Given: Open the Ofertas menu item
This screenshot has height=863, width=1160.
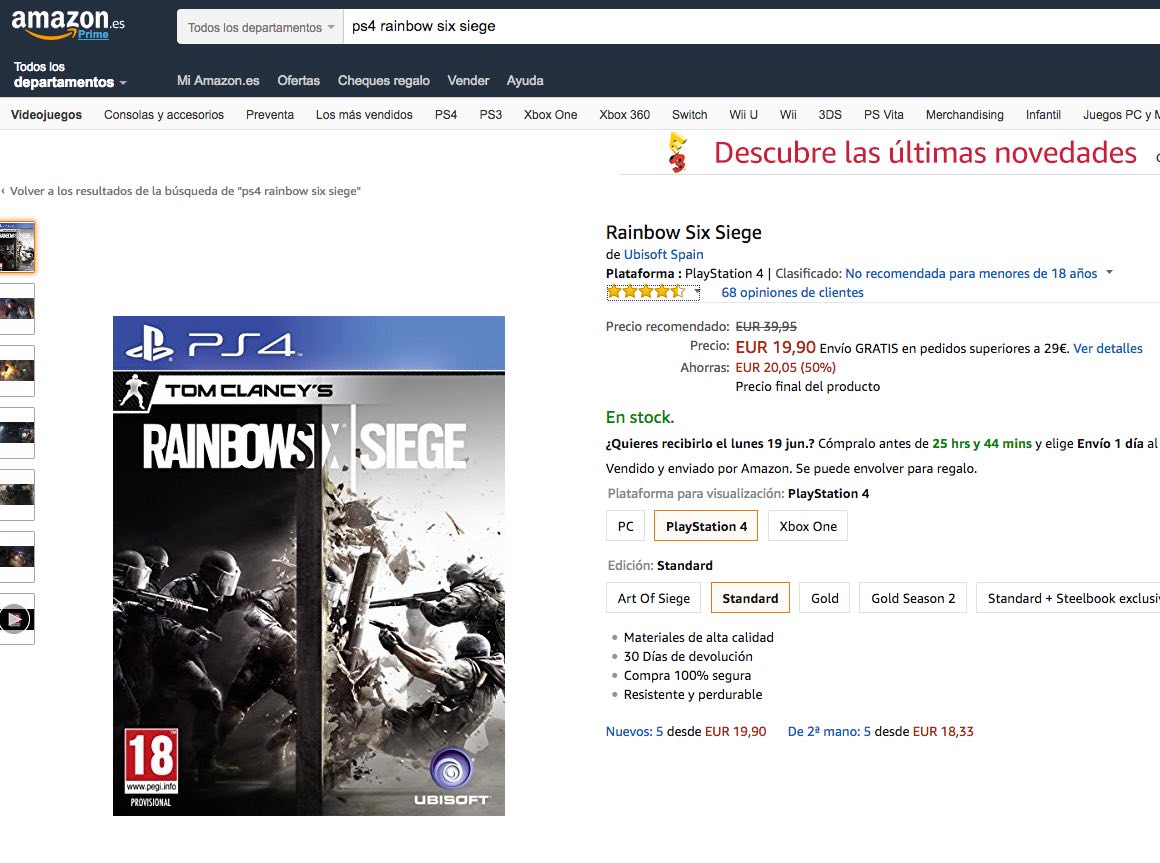Looking at the screenshot, I should coord(298,81).
